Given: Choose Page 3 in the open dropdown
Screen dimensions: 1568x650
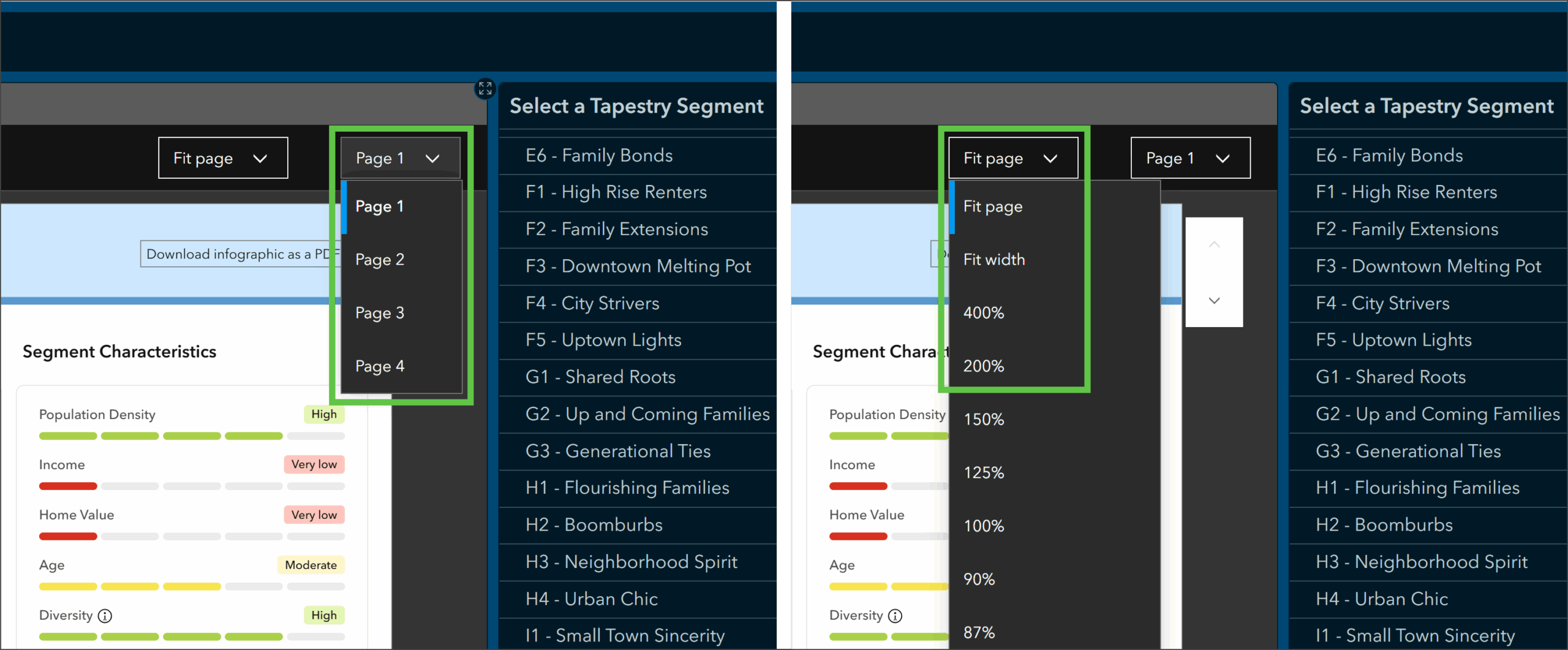Looking at the screenshot, I should pos(380,313).
